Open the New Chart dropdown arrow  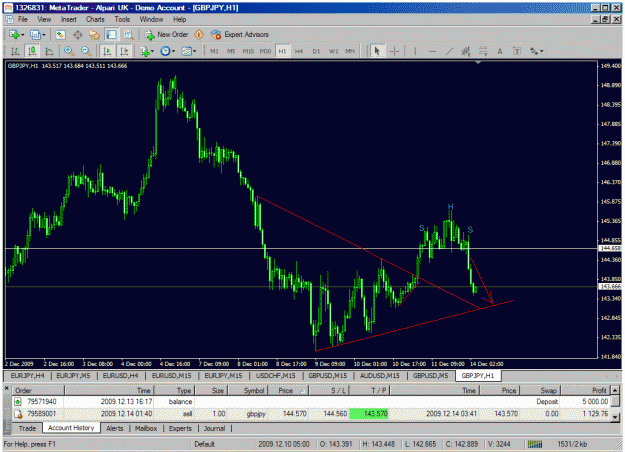tap(22, 35)
